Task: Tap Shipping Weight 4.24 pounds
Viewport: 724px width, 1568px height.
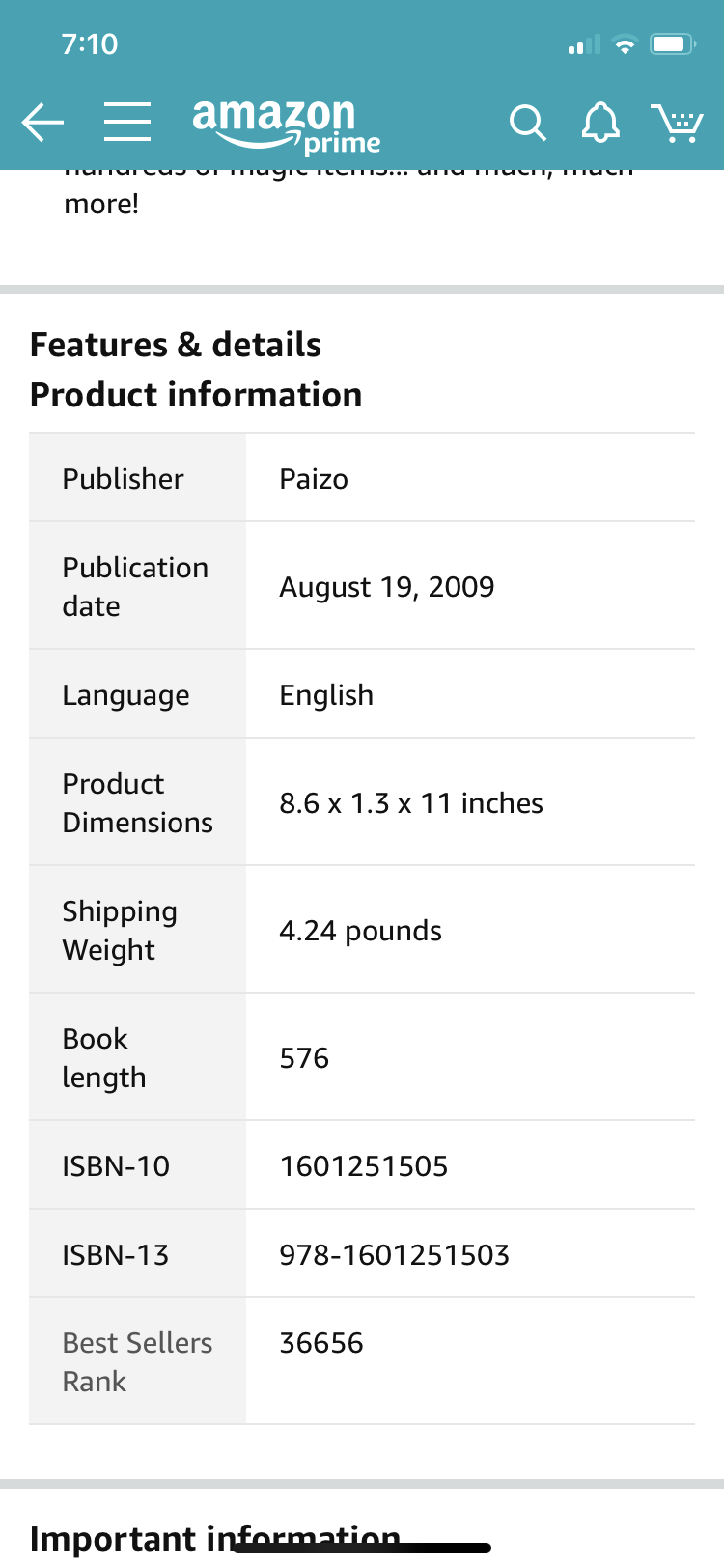Action: (x=360, y=931)
